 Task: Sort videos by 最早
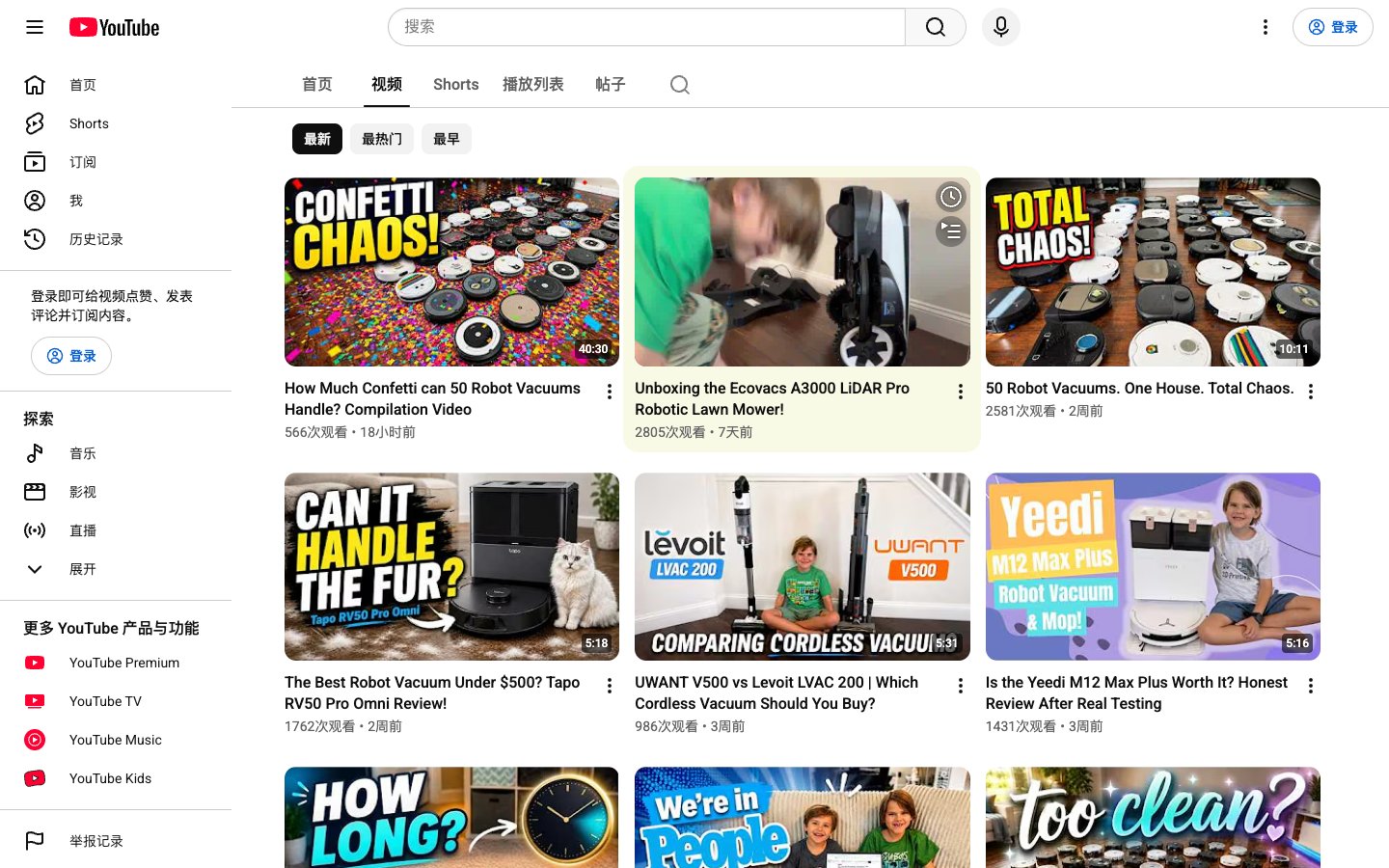447,139
